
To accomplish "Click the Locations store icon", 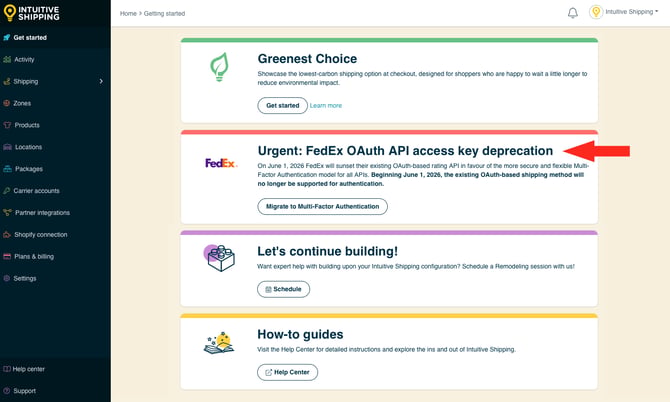I will pyautogui.click(x=7, y=147).
